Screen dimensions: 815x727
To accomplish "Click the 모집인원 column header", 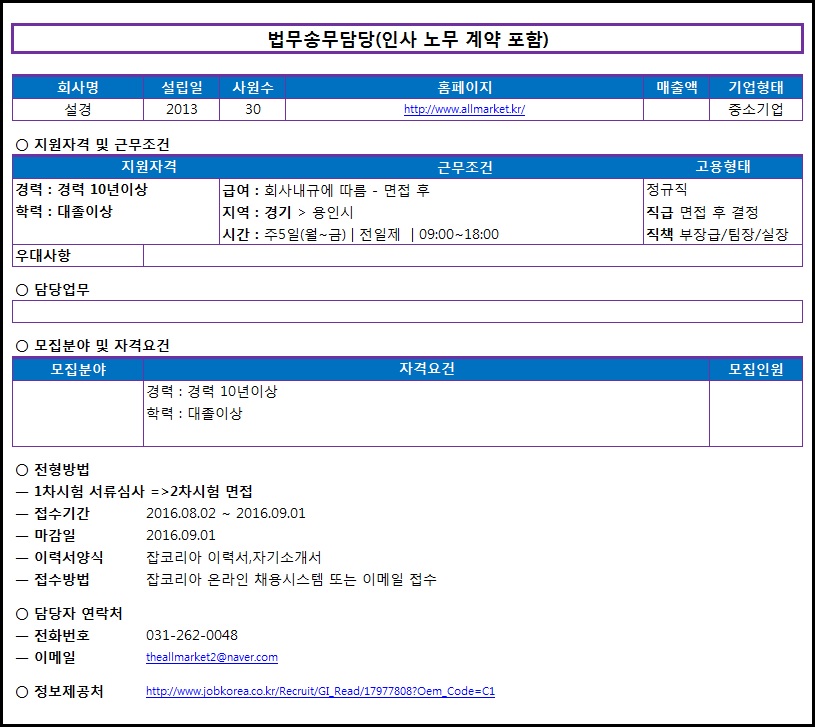I will pyautogui.click(x=755, y=369).
